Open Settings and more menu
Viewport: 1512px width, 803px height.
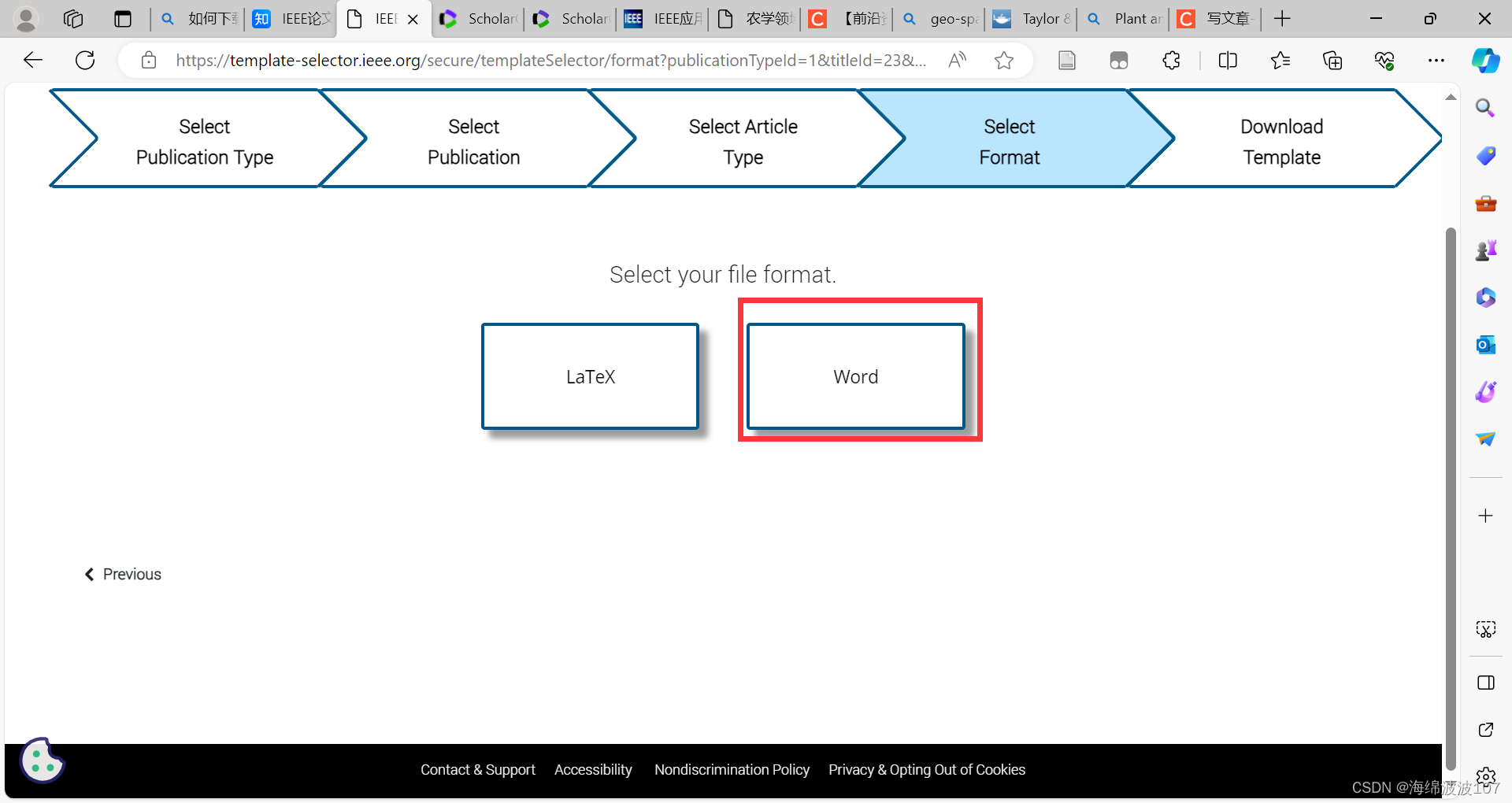[1436, 60]
